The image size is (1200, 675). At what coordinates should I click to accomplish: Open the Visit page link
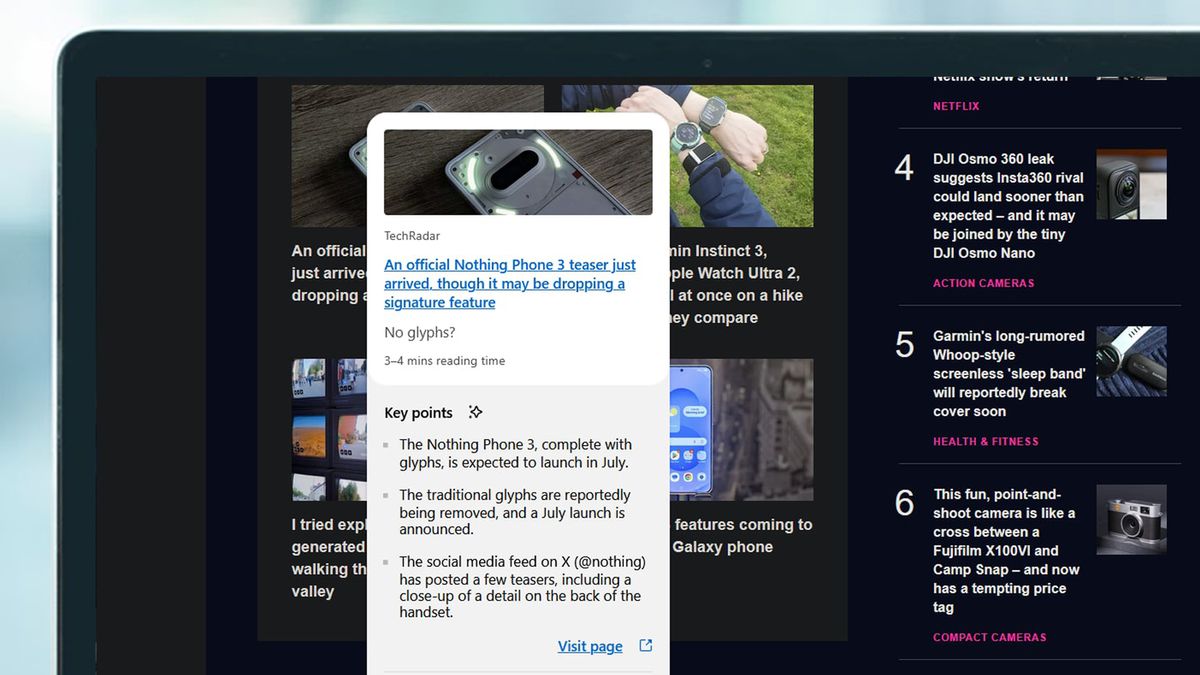click(590, 646)
